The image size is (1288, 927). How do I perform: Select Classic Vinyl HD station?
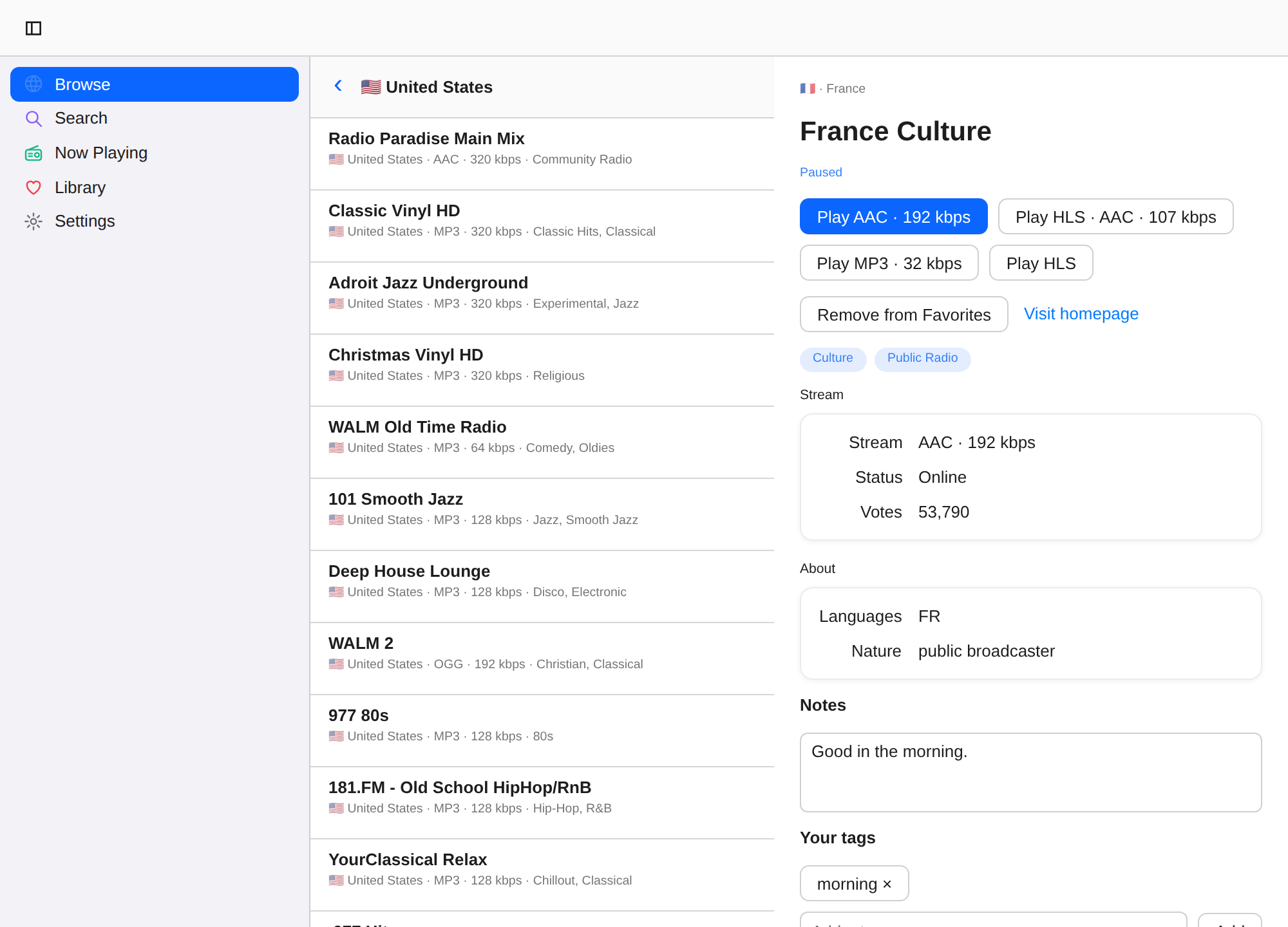[542, 226]
